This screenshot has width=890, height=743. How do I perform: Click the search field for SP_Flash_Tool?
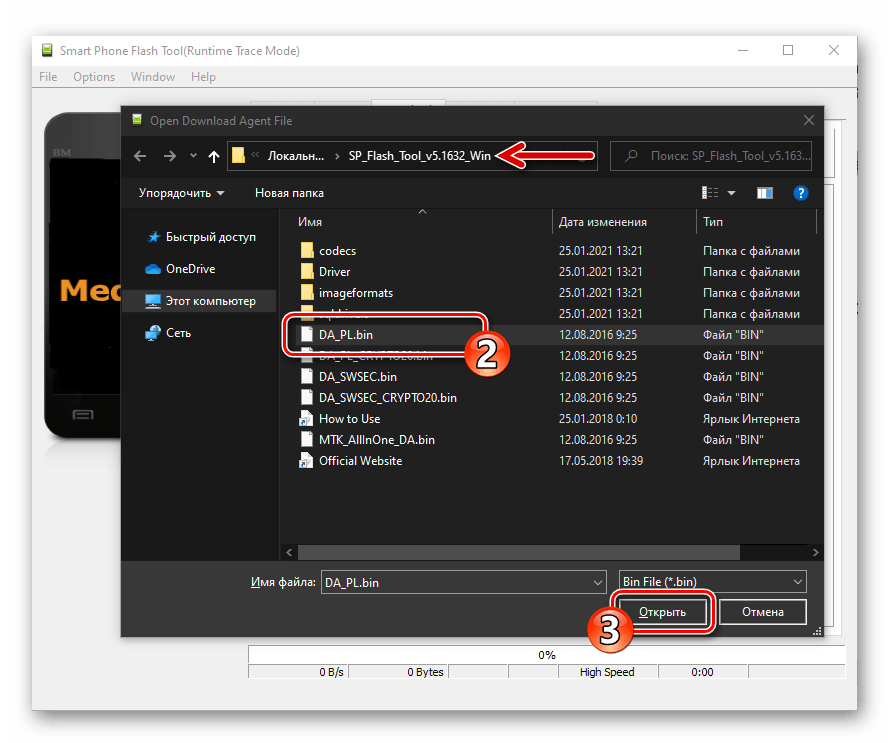(x=711, y=156)
